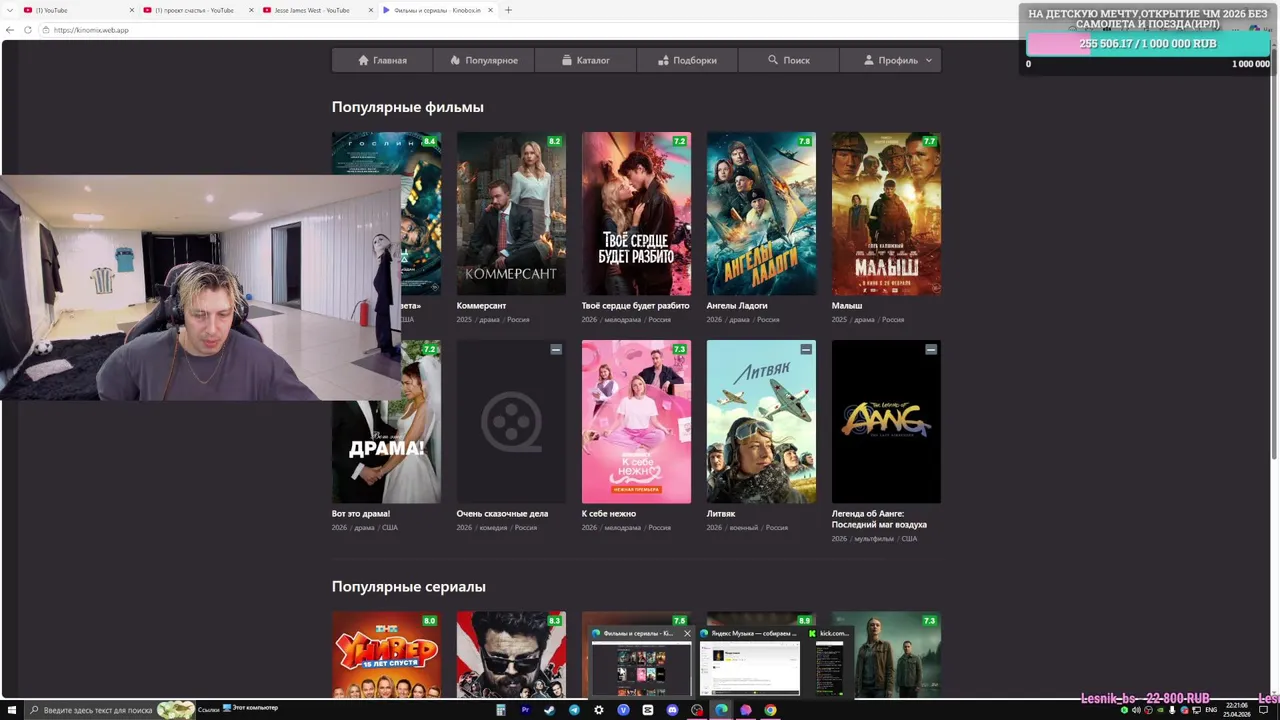Open the taskbar clock and date

tap(1237, 710)
